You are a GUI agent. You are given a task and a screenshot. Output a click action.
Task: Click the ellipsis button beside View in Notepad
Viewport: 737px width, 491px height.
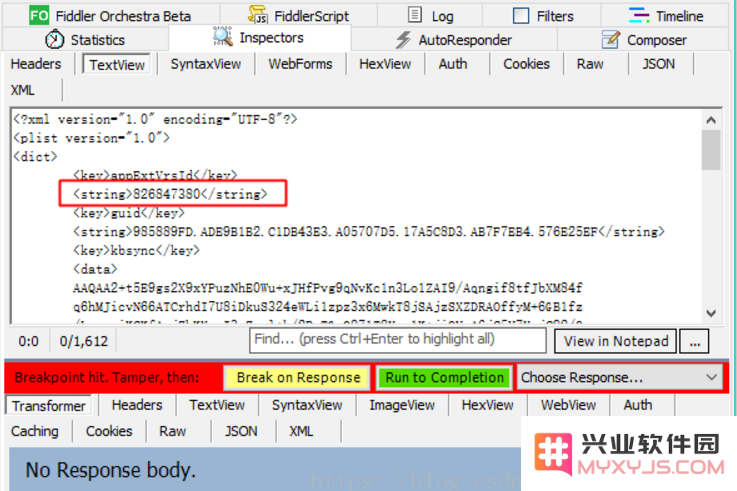(695, 341)
